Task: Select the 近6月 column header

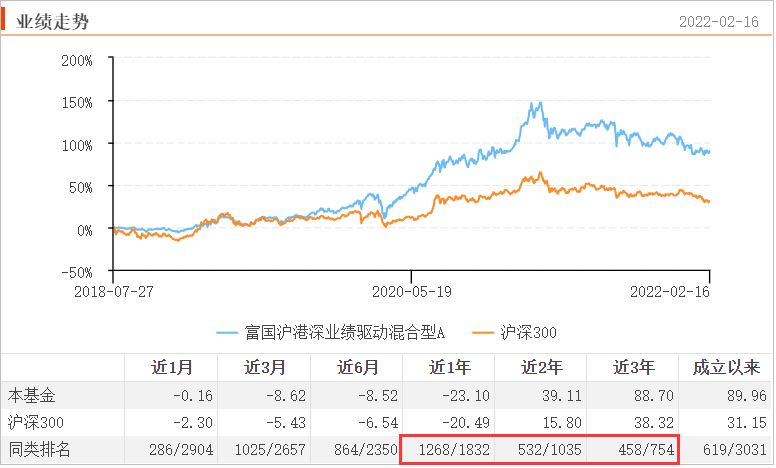Action: (357, 367)
